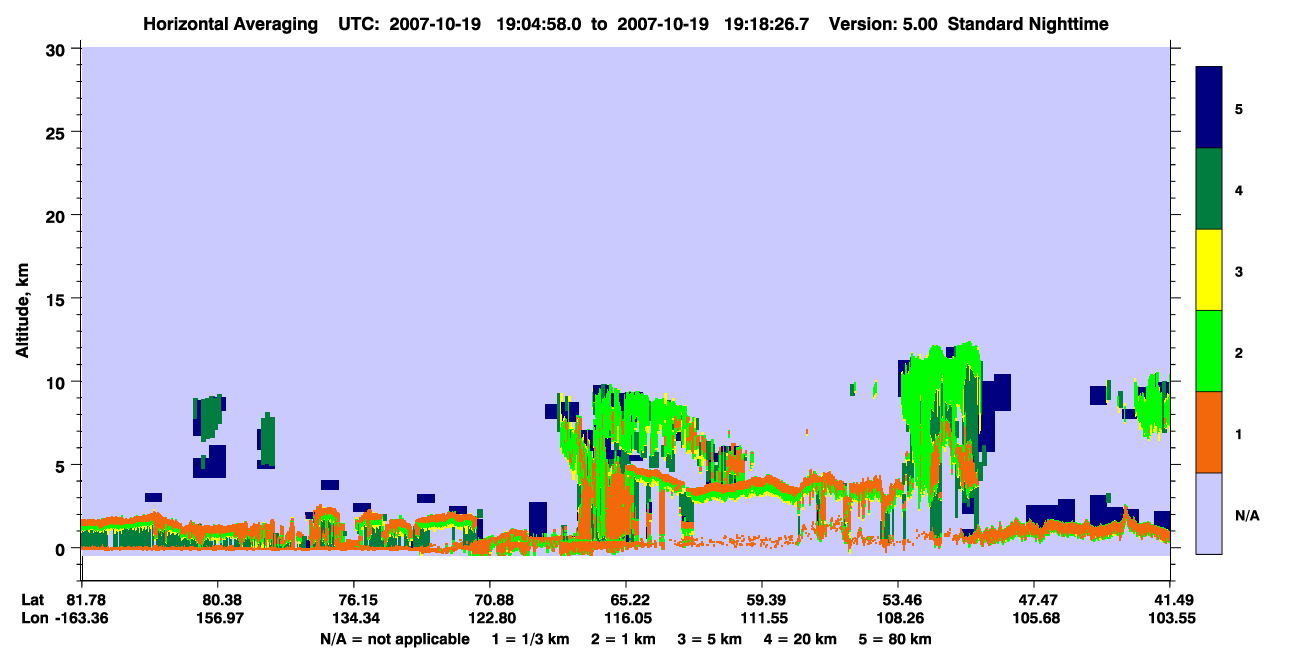The image size is (1300, 667).
Task: Click the 'Lat' row label
Action: (32, 600)
